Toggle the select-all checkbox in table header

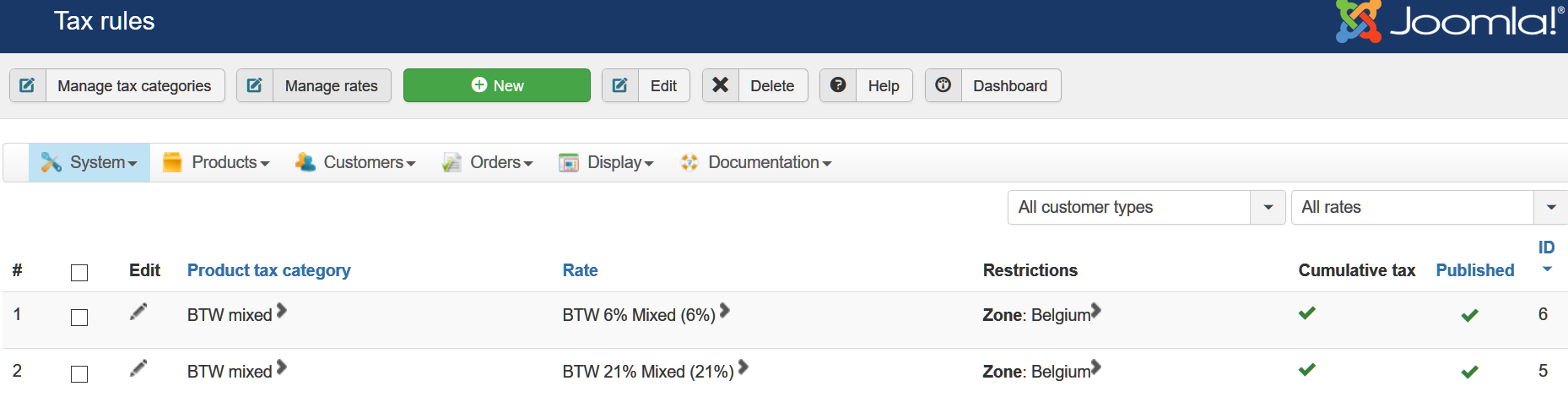pyautogui.click(x=79, y=273)
